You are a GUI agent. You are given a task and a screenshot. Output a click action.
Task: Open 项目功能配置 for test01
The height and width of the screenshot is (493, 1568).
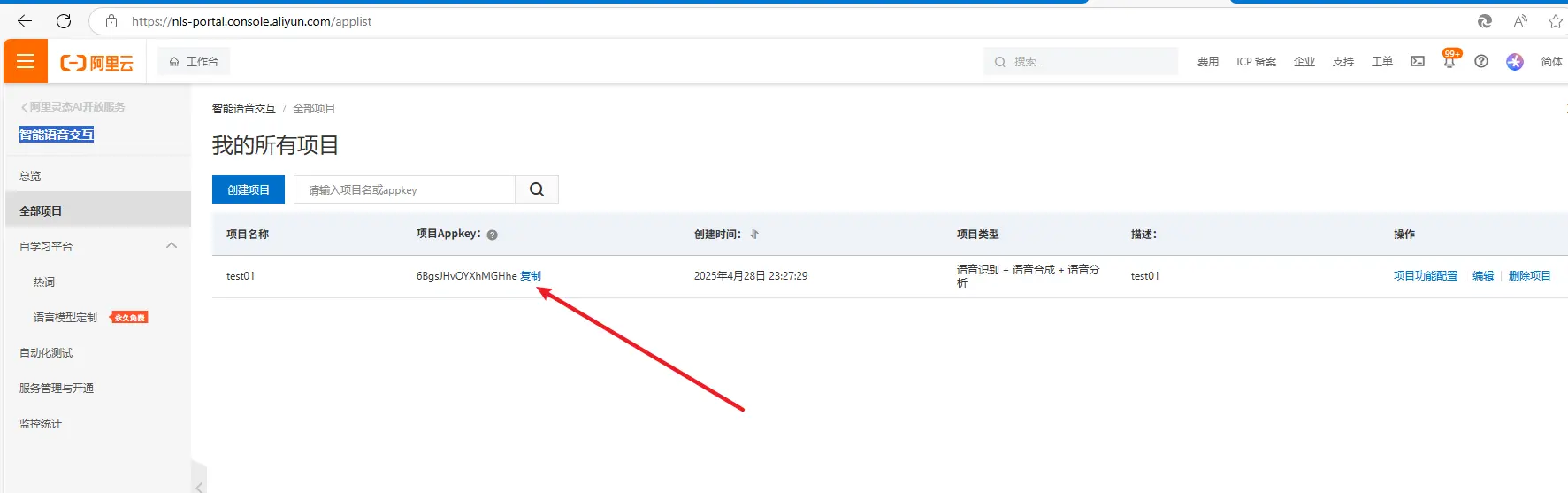point(1425,276)
